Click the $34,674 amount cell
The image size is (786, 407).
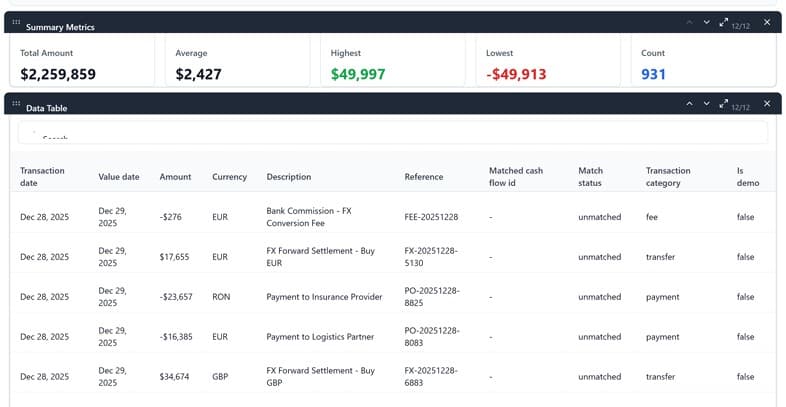174,376
